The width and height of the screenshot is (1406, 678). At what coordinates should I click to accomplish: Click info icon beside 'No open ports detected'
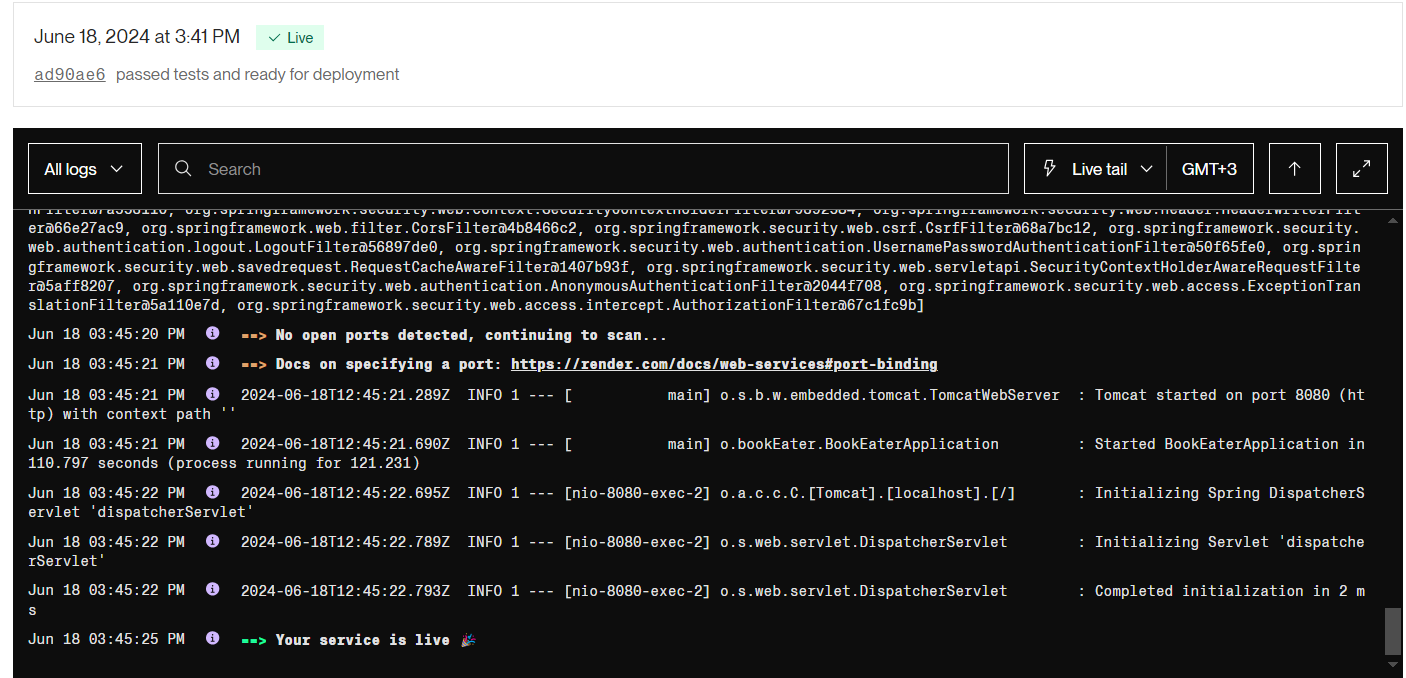(212, 335)
